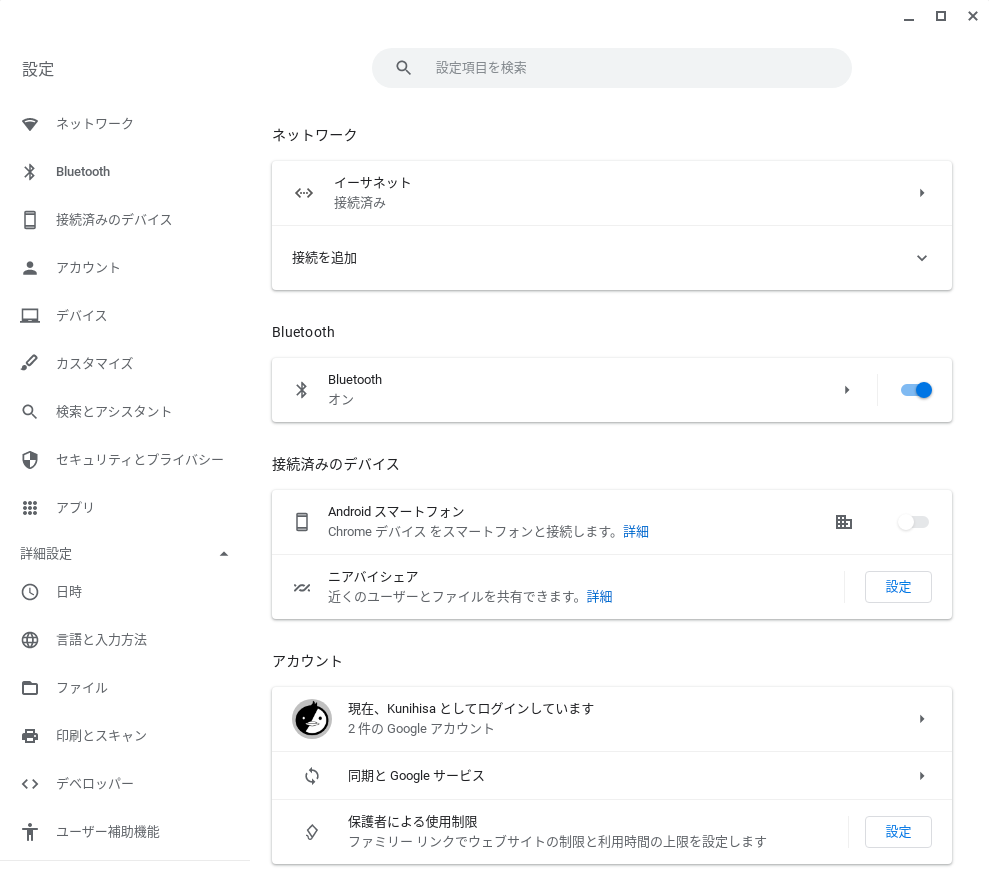Click the ethernet icon in イーサネット row
The image size is (989, 879).
pyautogui.click(x=304, y=193)
